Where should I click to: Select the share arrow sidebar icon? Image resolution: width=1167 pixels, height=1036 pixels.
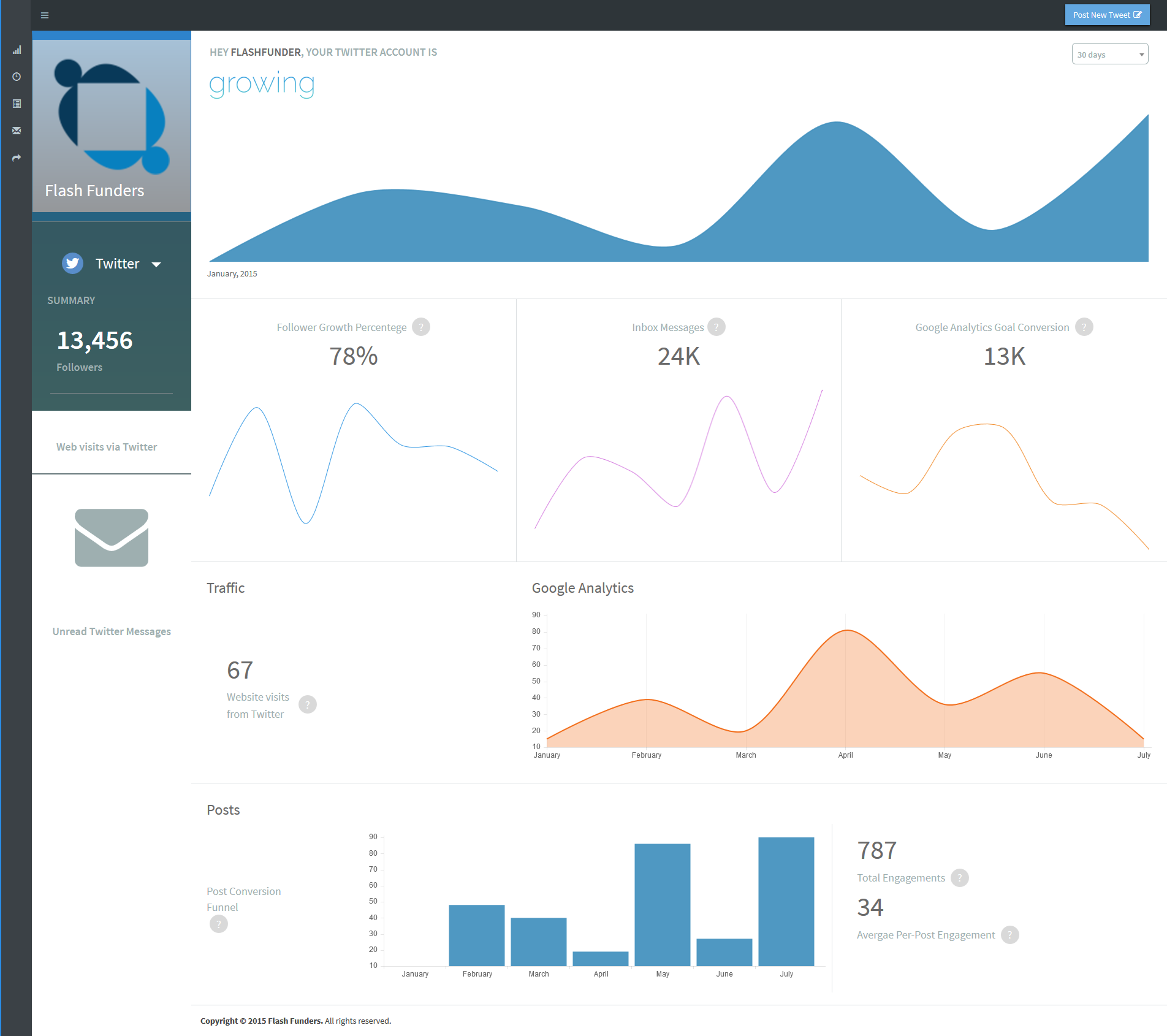point(17,158)
